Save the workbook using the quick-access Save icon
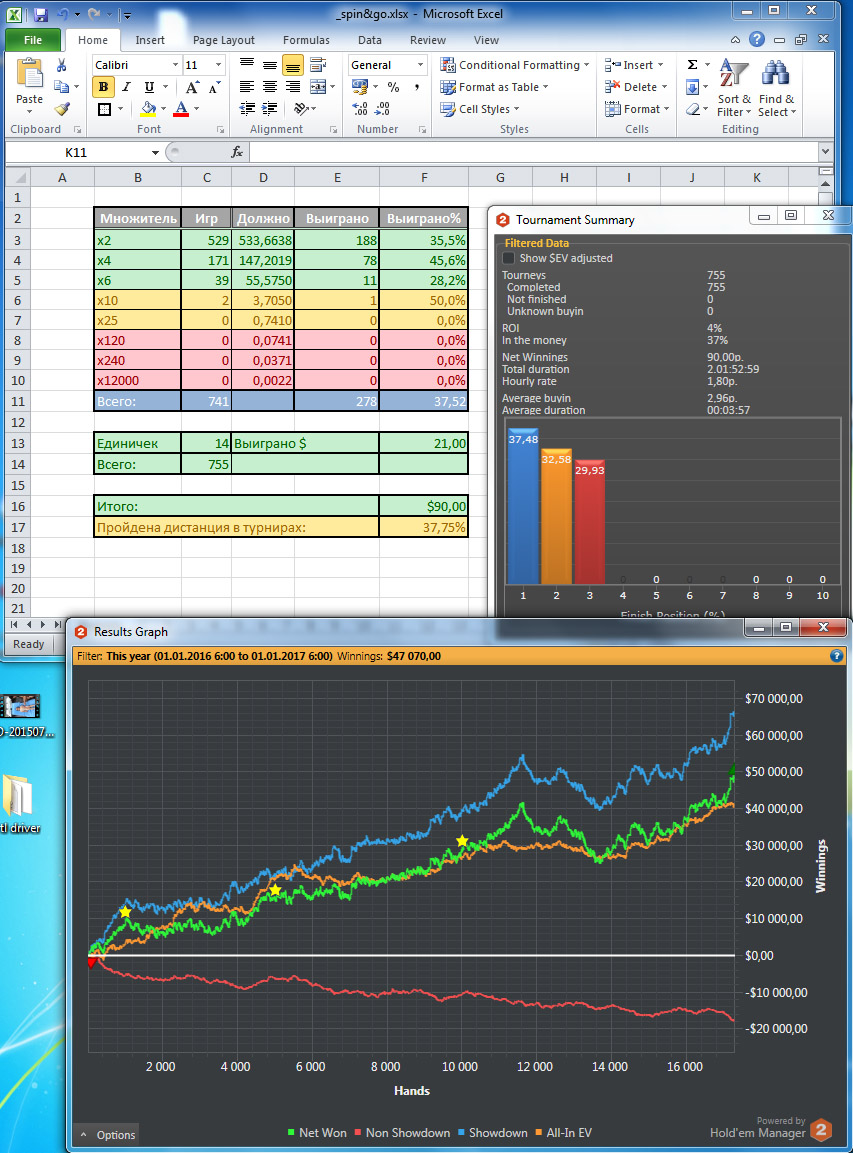 40,15
